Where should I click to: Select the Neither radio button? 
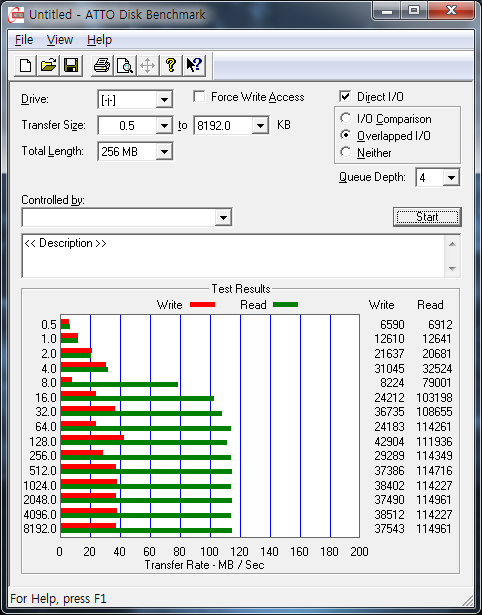pos(346,152)
